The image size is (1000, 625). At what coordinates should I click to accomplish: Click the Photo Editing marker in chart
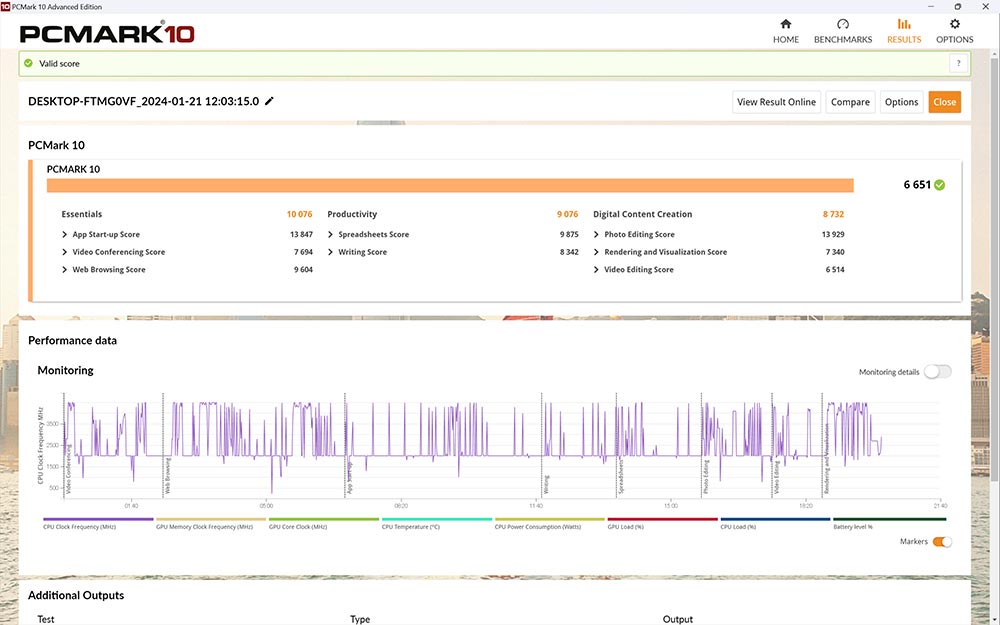707,477
